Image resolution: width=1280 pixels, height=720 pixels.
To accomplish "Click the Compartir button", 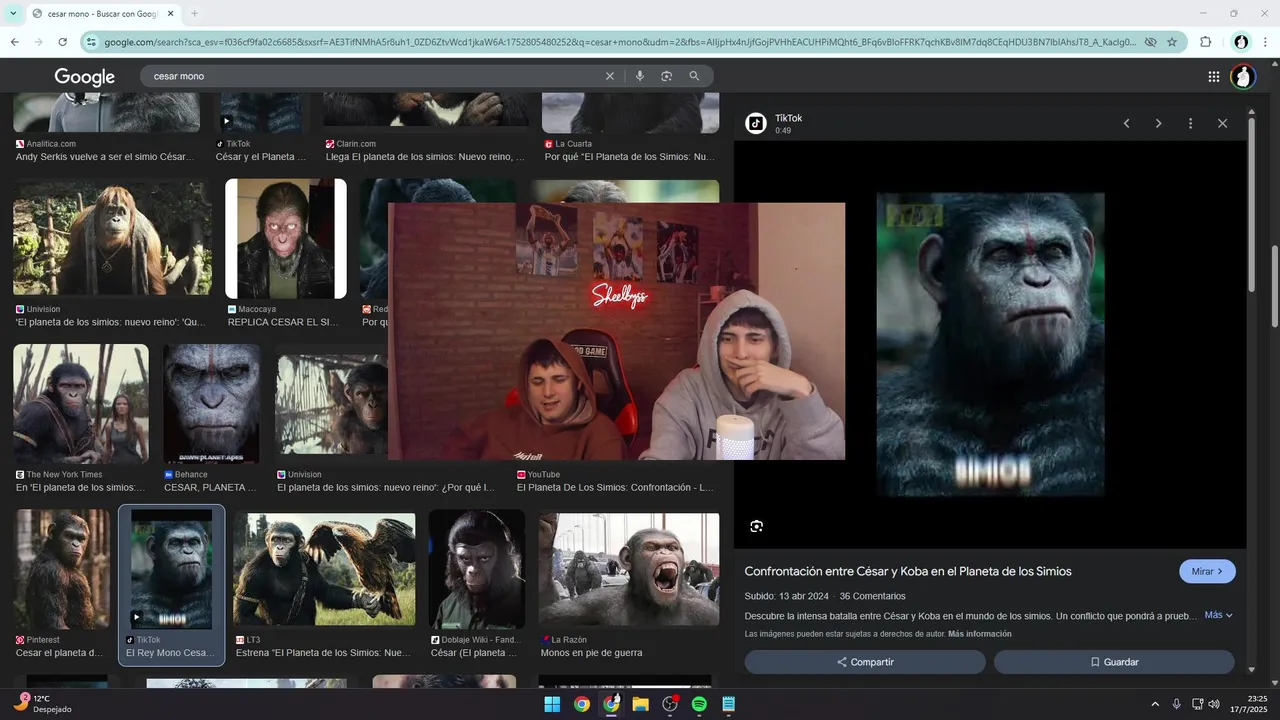I will [865, 662].
